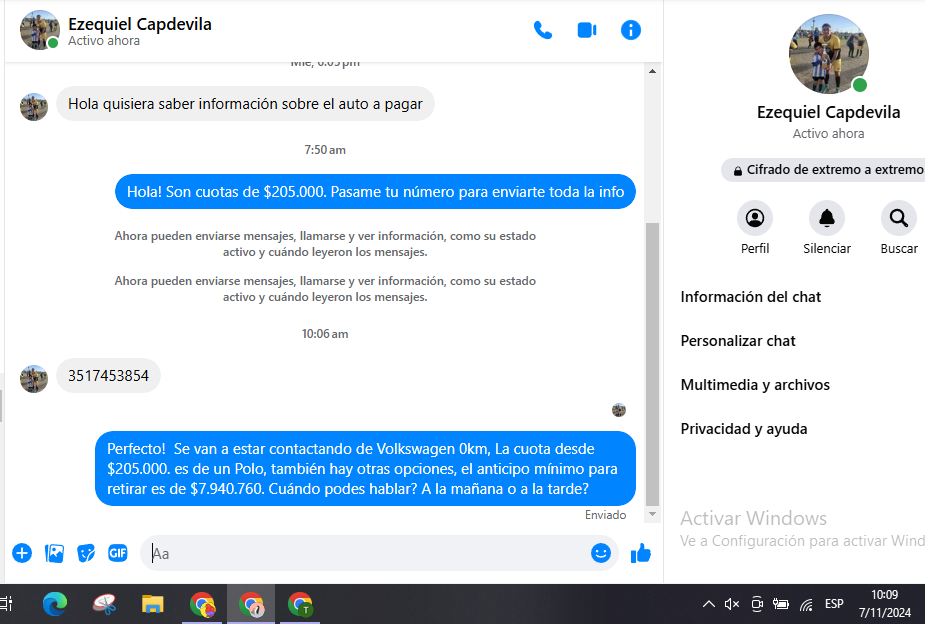Choose a sticker from the sticker icon

point(86,553)
